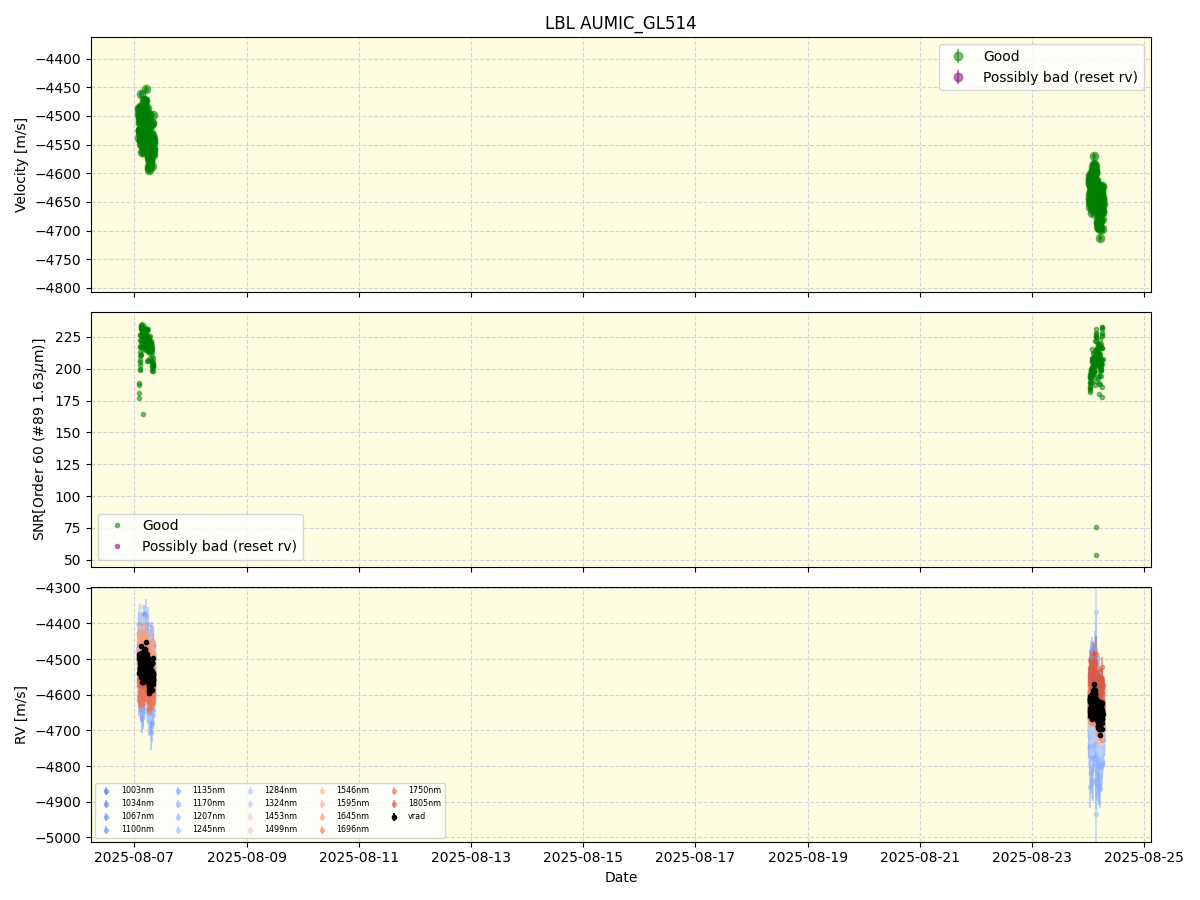Click the green Good marker in SNR legend
Screen dimensions: 1200x900
(117, 525)
